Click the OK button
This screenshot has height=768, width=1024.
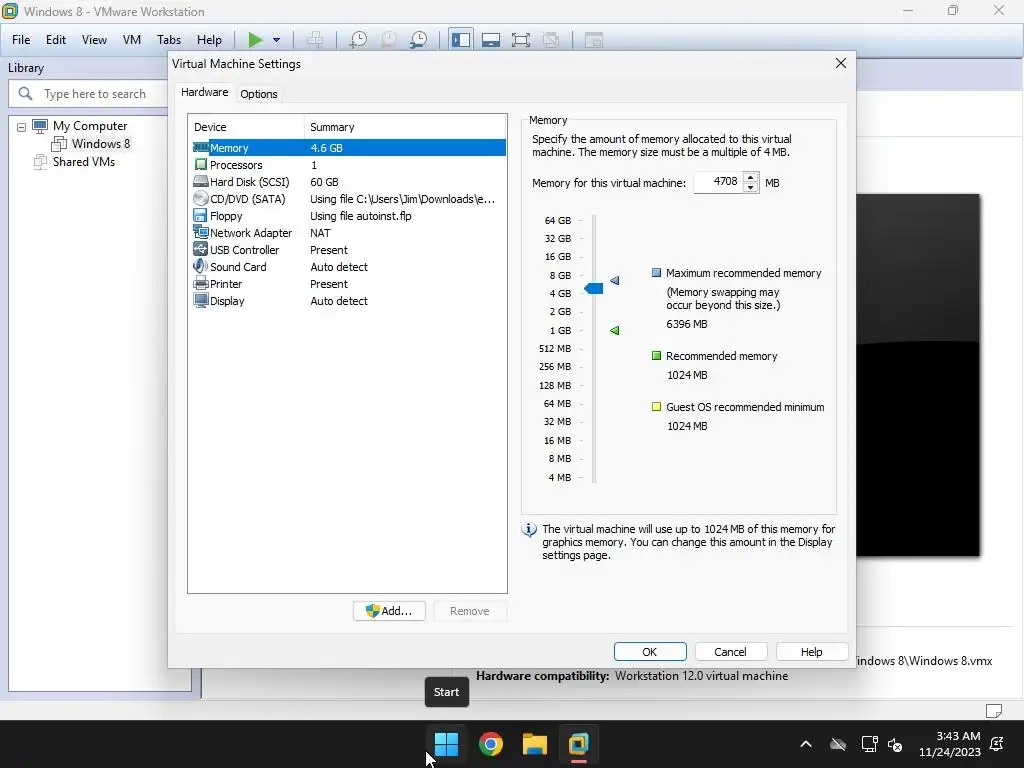click(x=650, y=652)
